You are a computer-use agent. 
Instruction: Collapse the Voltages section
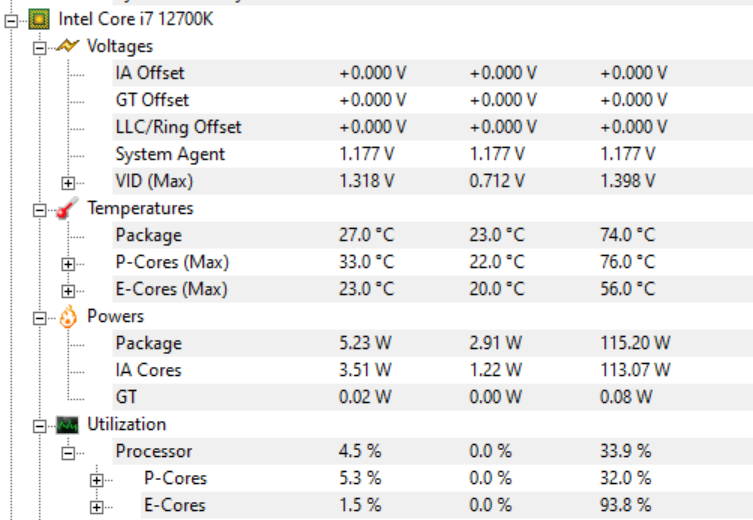coord(39,48)
